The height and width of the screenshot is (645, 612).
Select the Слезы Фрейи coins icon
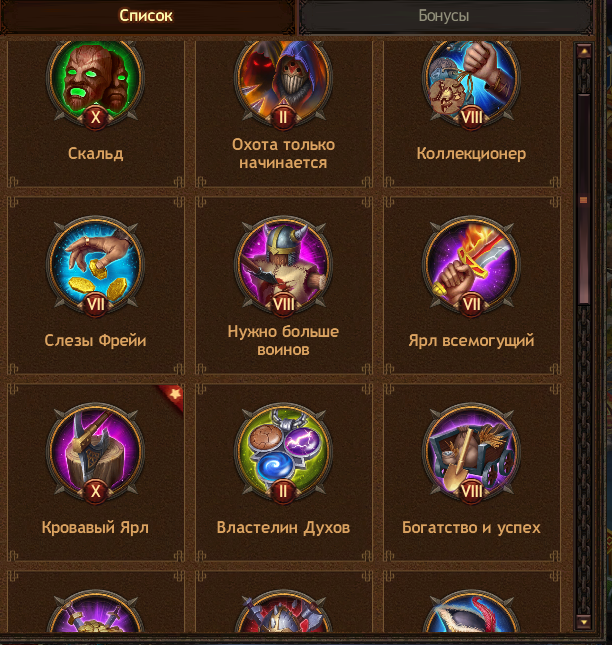[x=95, y=266]
